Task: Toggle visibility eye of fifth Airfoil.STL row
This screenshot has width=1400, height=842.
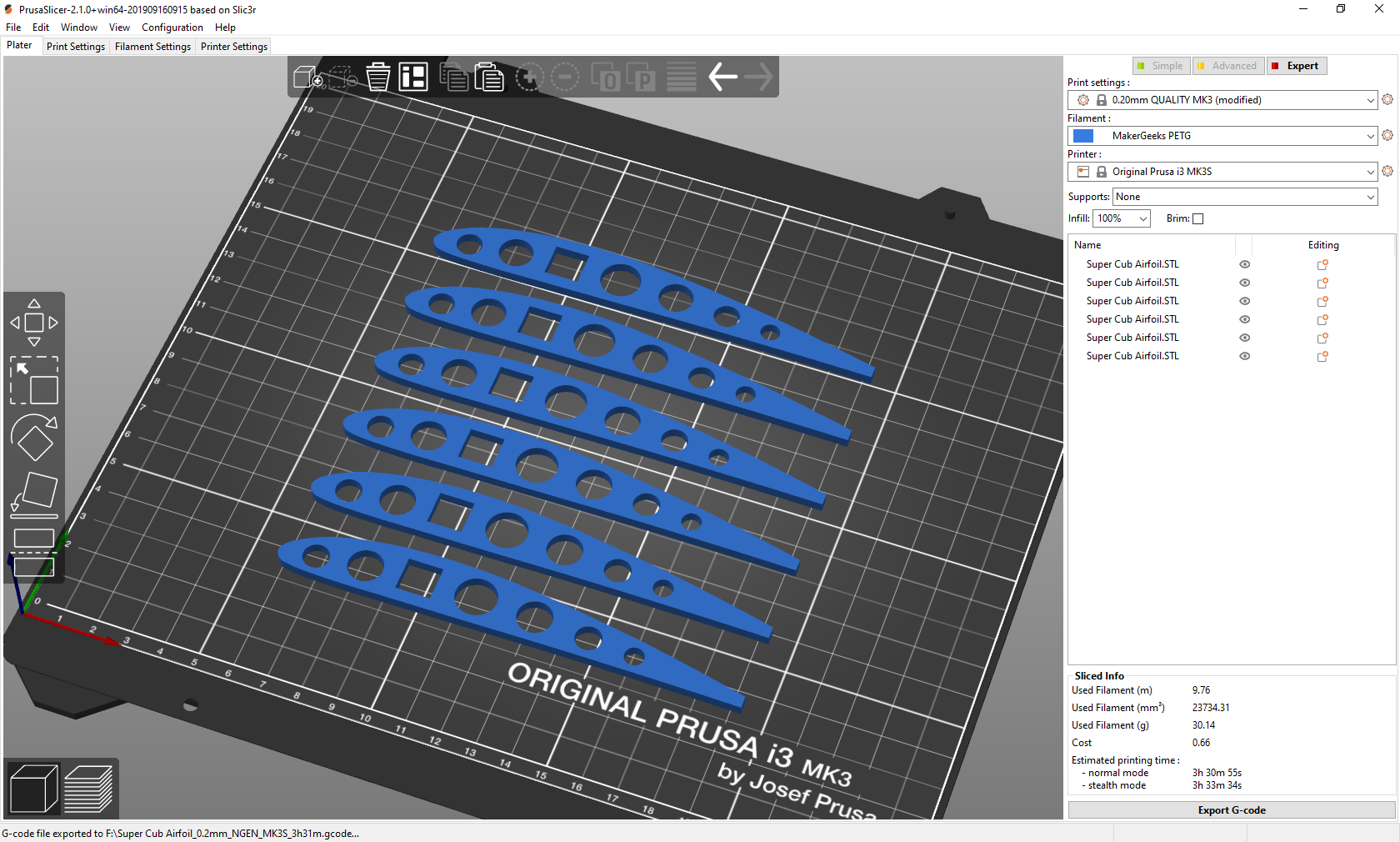Action: pyautogui.click(x=1245, y=338)
